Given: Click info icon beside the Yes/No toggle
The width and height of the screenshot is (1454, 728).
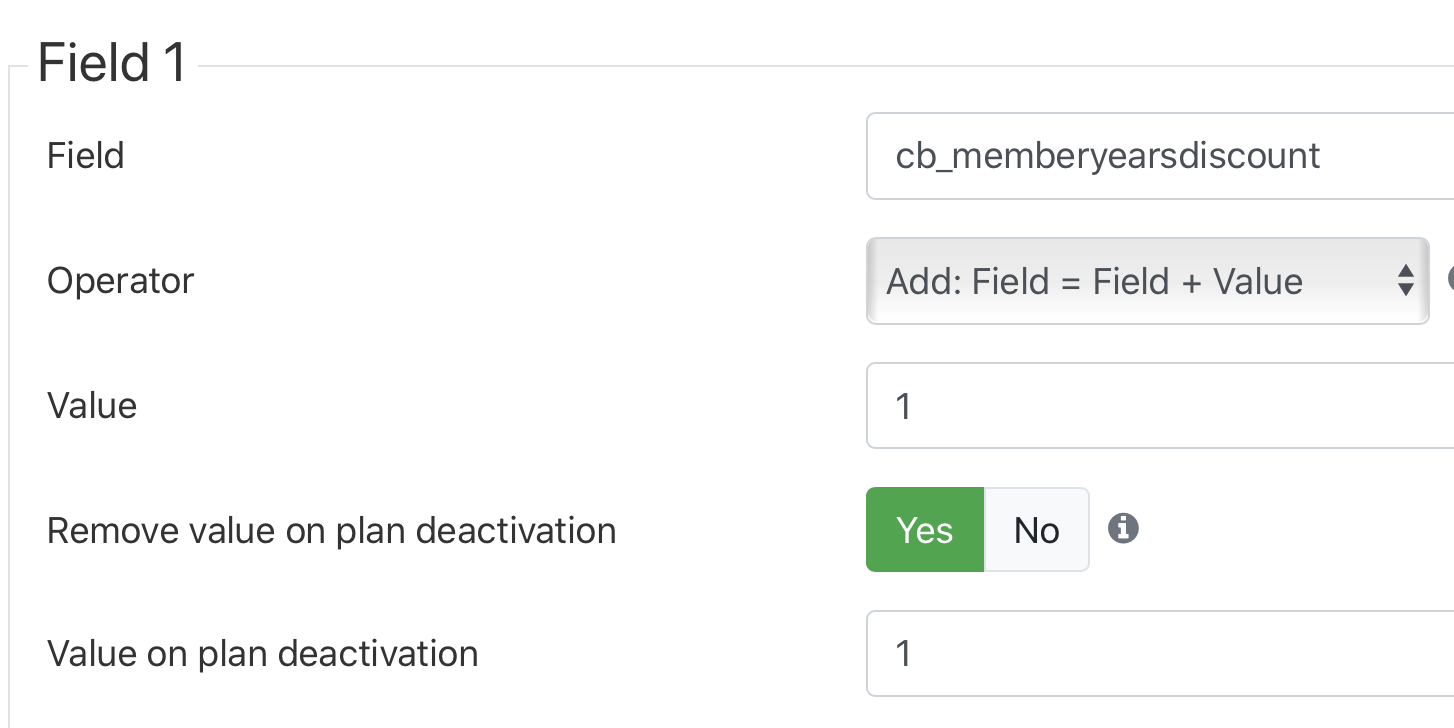Looking at the screenshot, I should pos(1123,528).
